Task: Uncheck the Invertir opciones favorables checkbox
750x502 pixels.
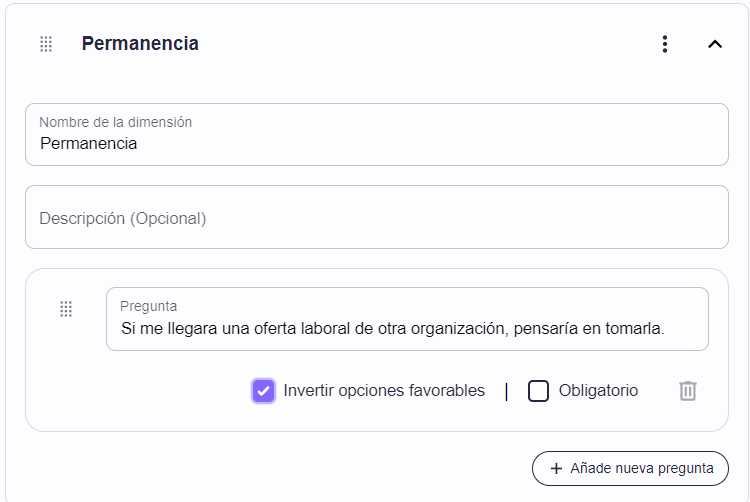Action: coord(264,391)
